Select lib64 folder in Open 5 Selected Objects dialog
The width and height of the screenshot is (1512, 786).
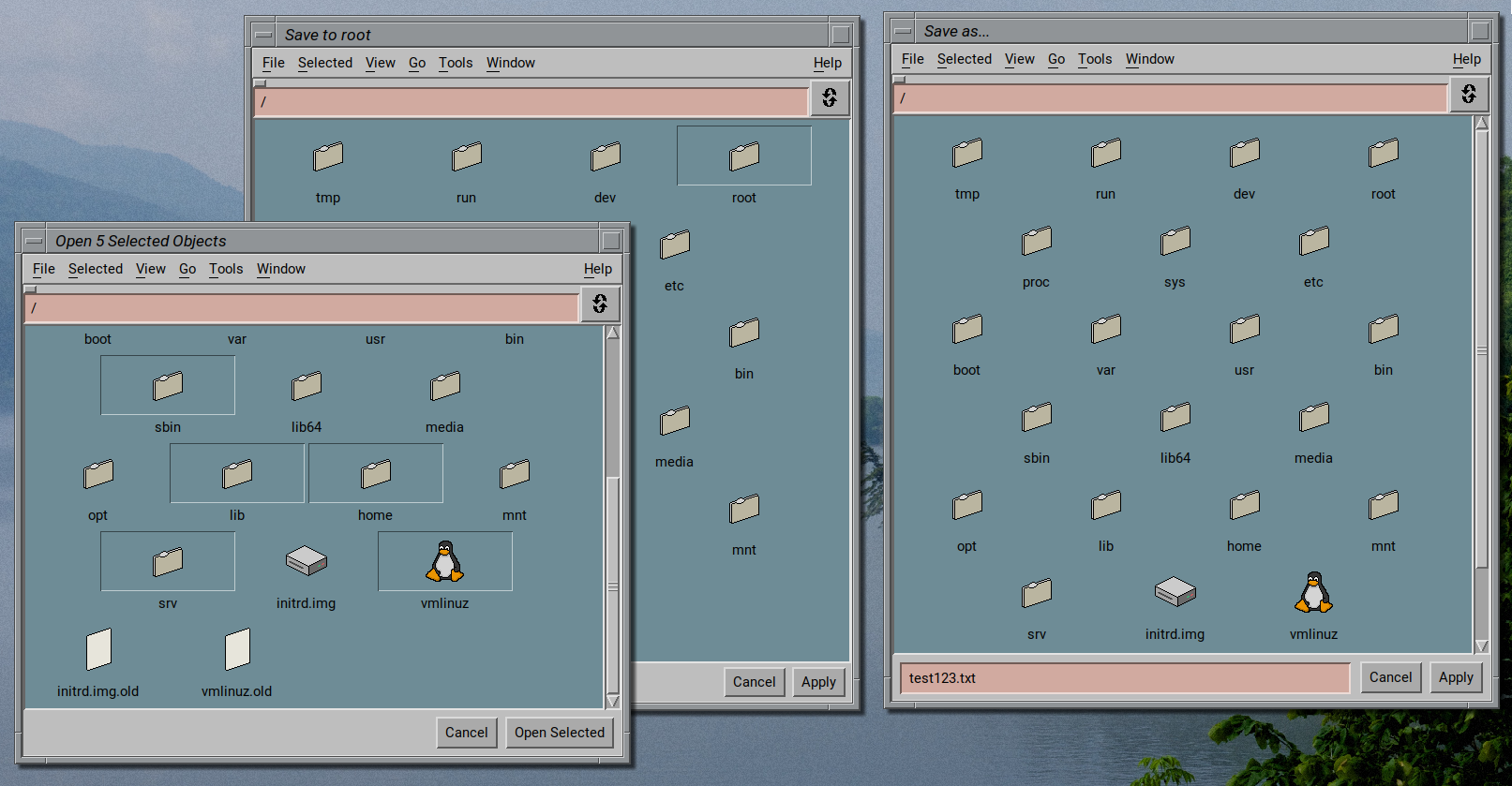pos(307,386)
